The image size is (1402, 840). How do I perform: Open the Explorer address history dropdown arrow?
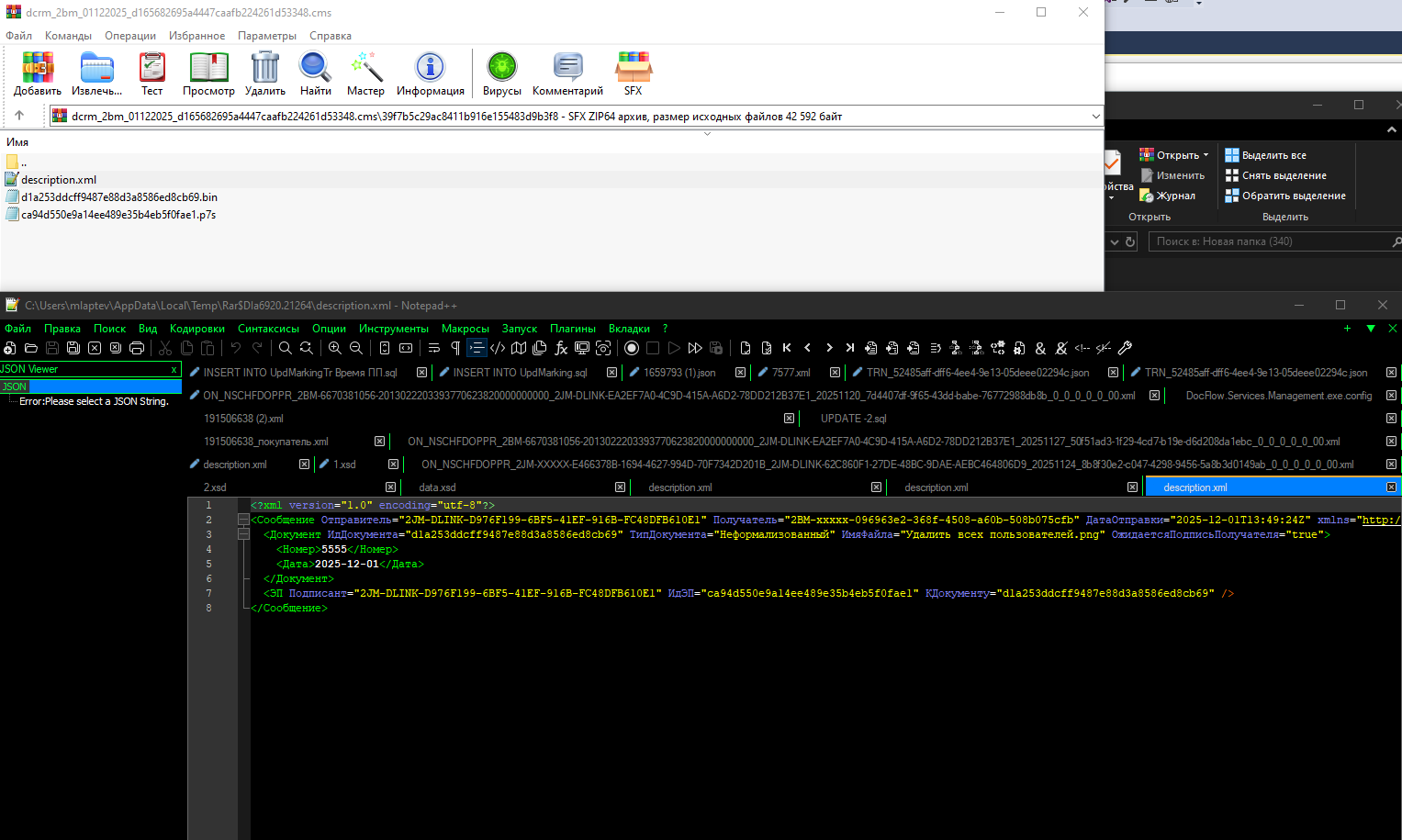click(x=1115, y=241)
